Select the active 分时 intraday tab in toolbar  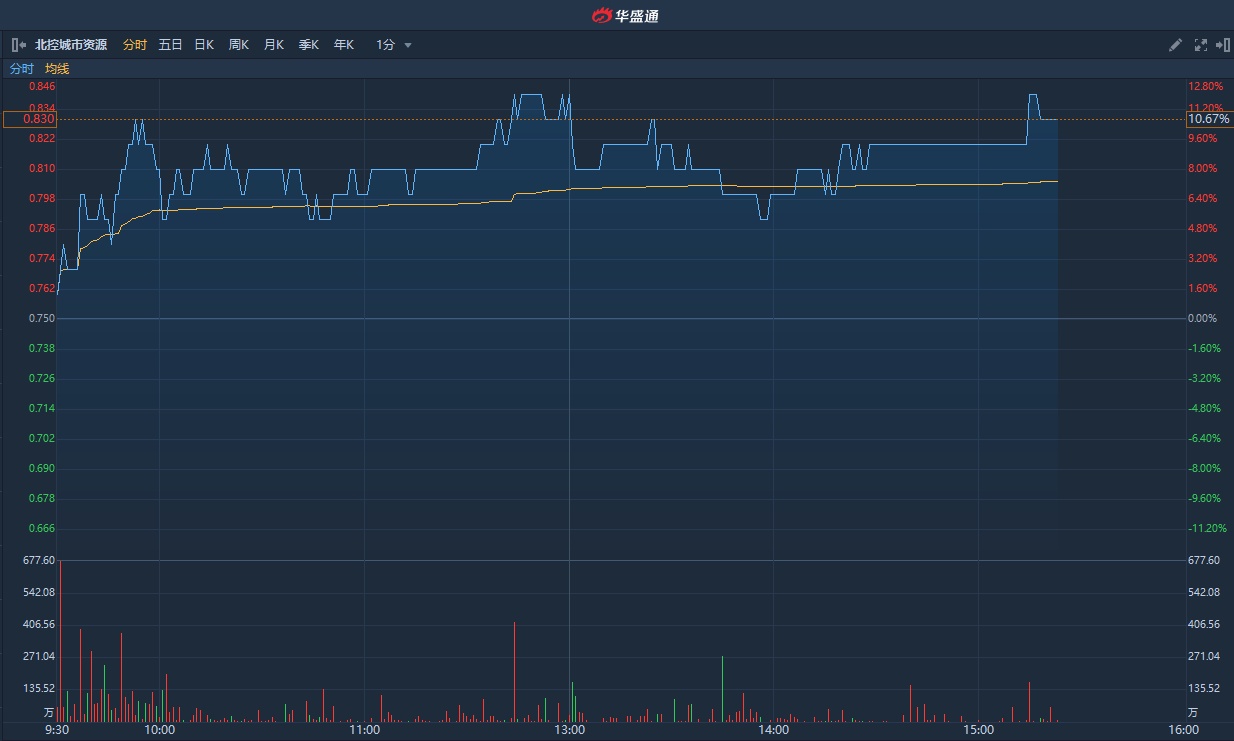[135, 45]
